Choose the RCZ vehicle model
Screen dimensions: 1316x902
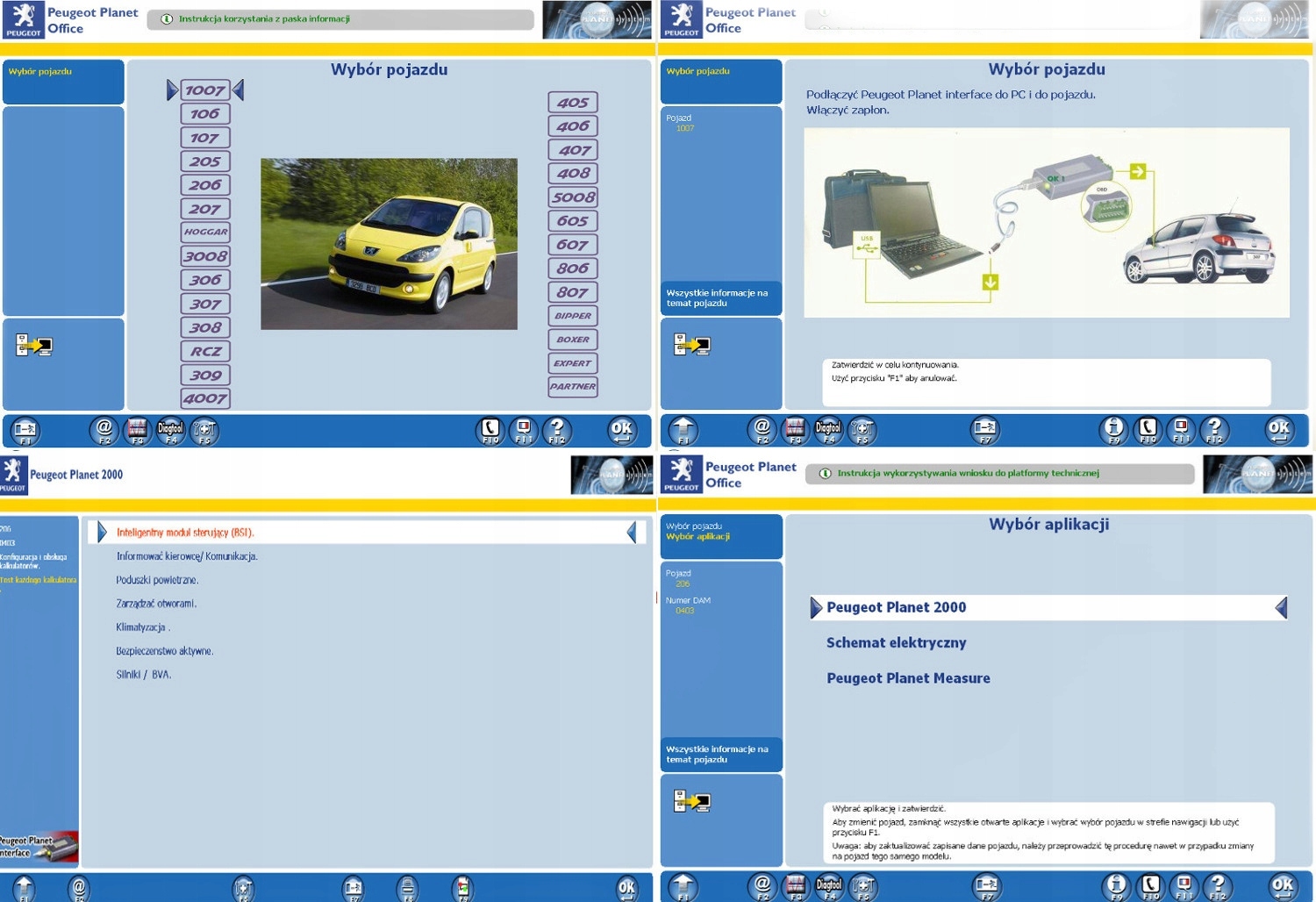[205, 351]
